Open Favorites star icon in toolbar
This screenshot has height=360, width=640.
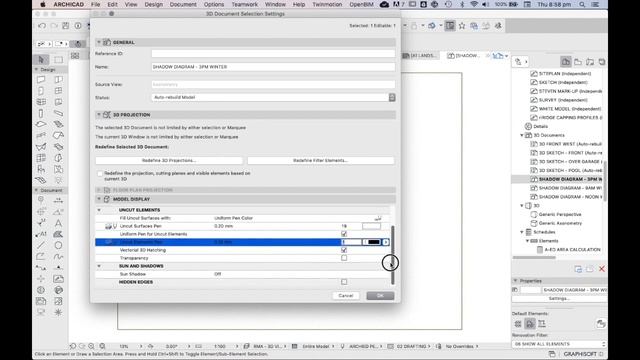(x=462, y=26)
